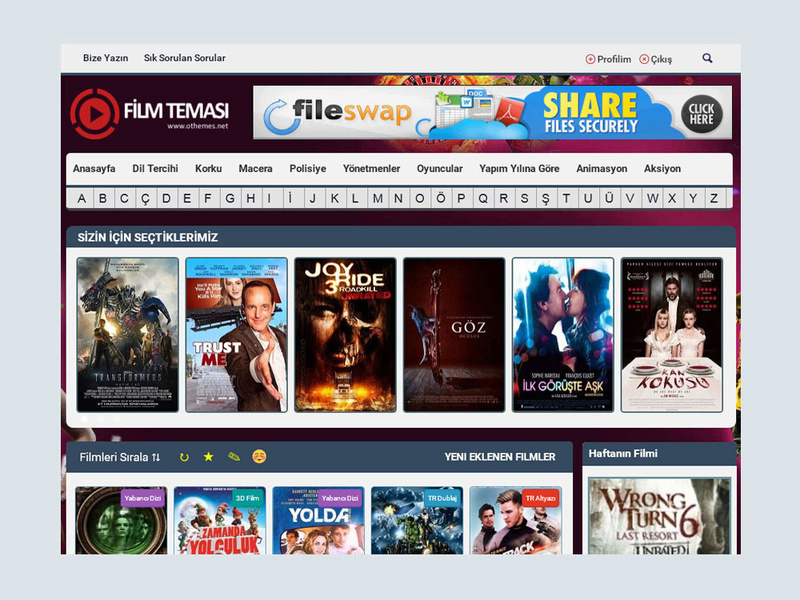This screenshot has width=800, height=600.
Task: Open the Dil Tercihi menu
Action: (x=155, y=168)
